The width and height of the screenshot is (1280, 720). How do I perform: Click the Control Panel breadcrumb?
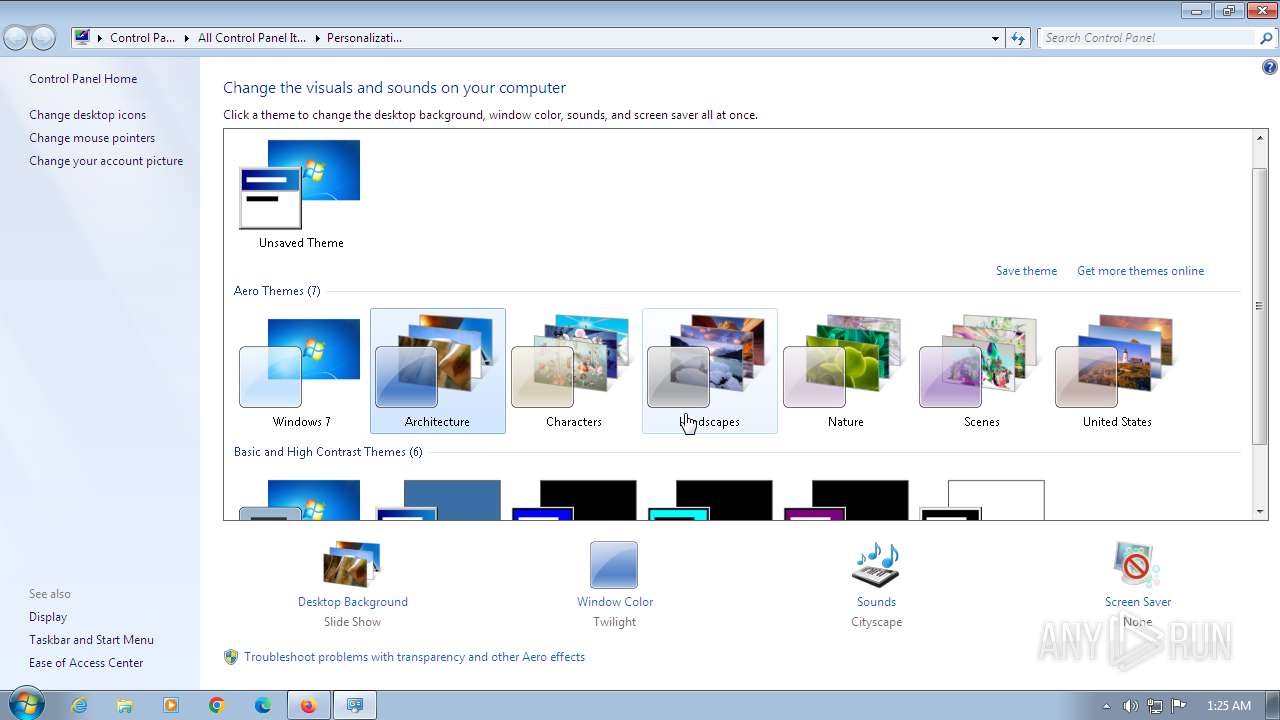point(142,38)
